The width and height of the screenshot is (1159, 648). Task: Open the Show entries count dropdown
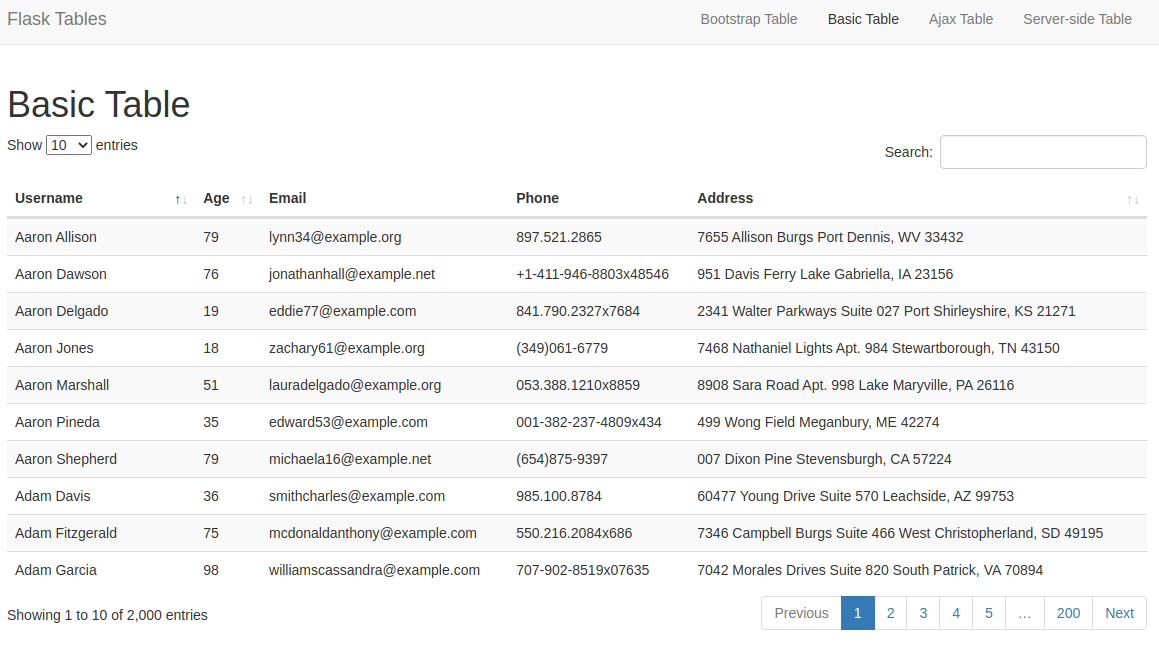pyautogui.click(x=69, y=146)
